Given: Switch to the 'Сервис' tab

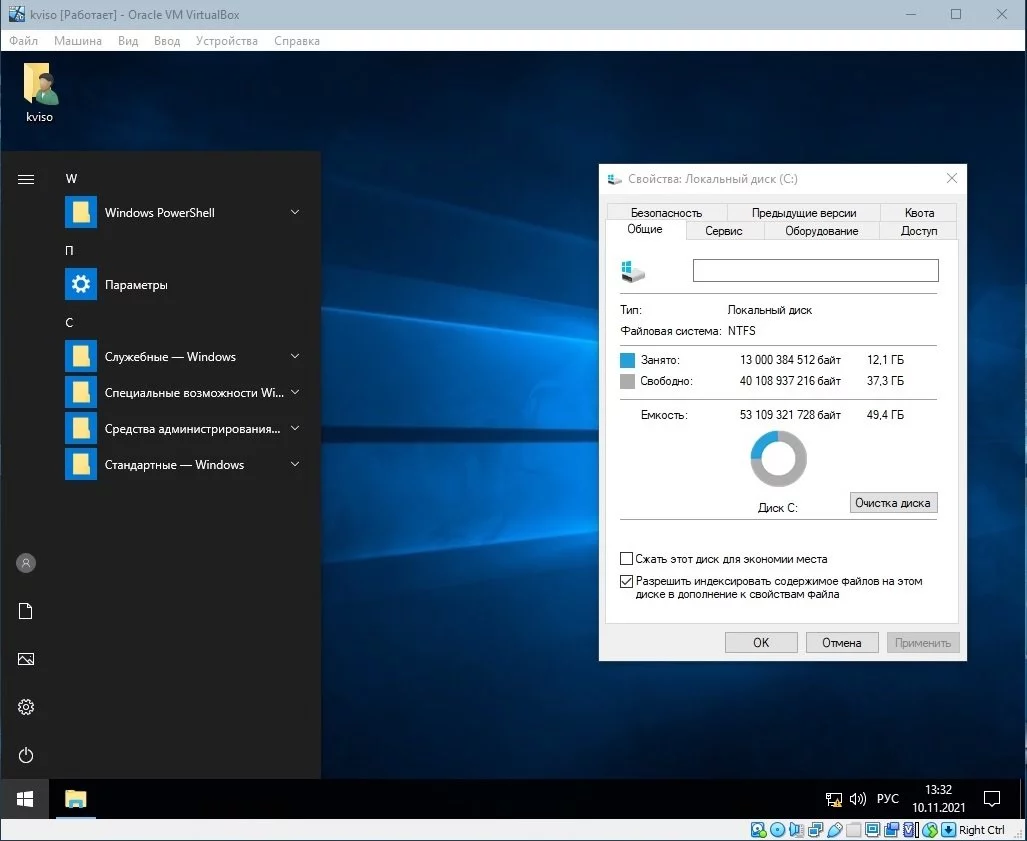Looking at the screenshot, I should [x=723, y=231].
